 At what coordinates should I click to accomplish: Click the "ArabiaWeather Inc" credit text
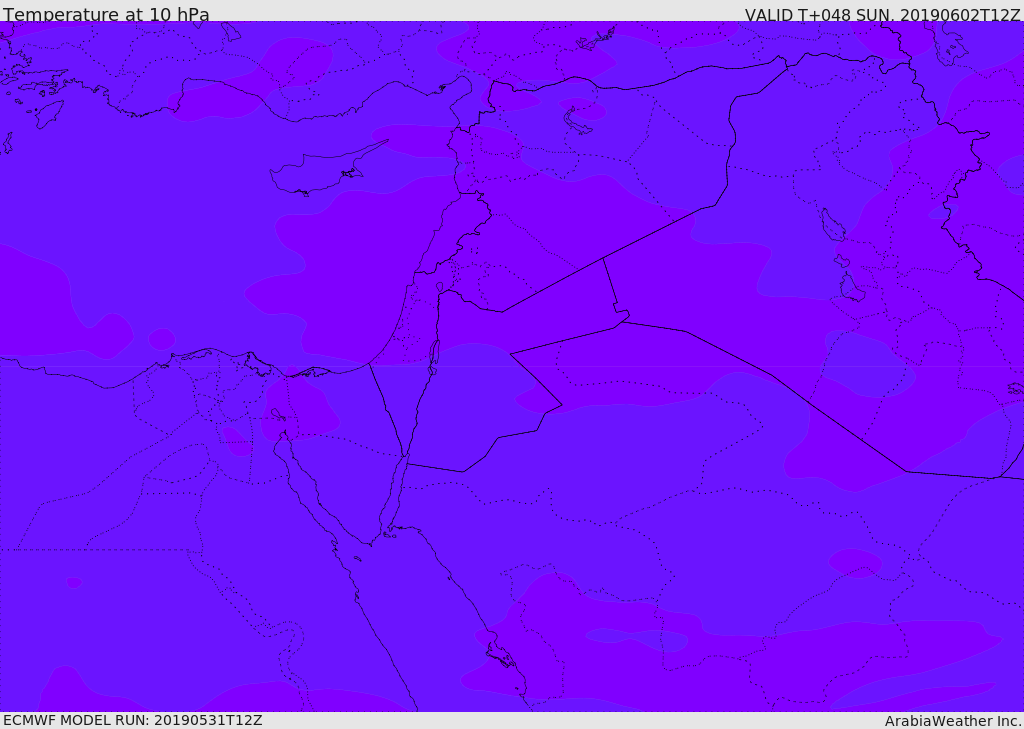(x=952, y=721)
